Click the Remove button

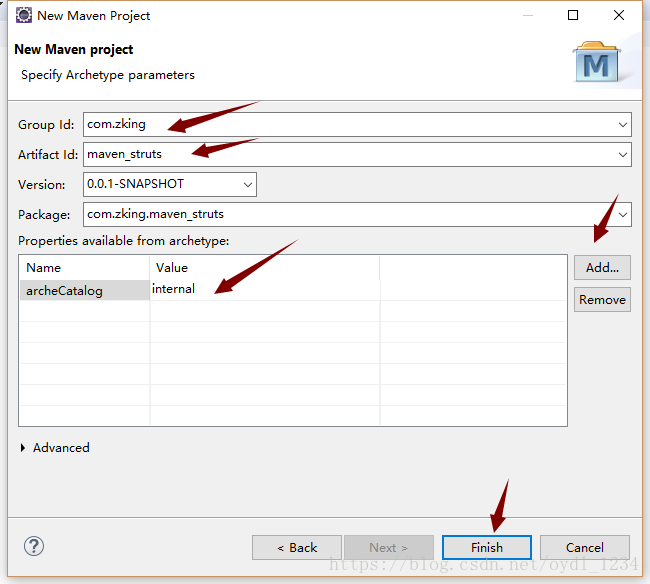(x=602, y=300)
